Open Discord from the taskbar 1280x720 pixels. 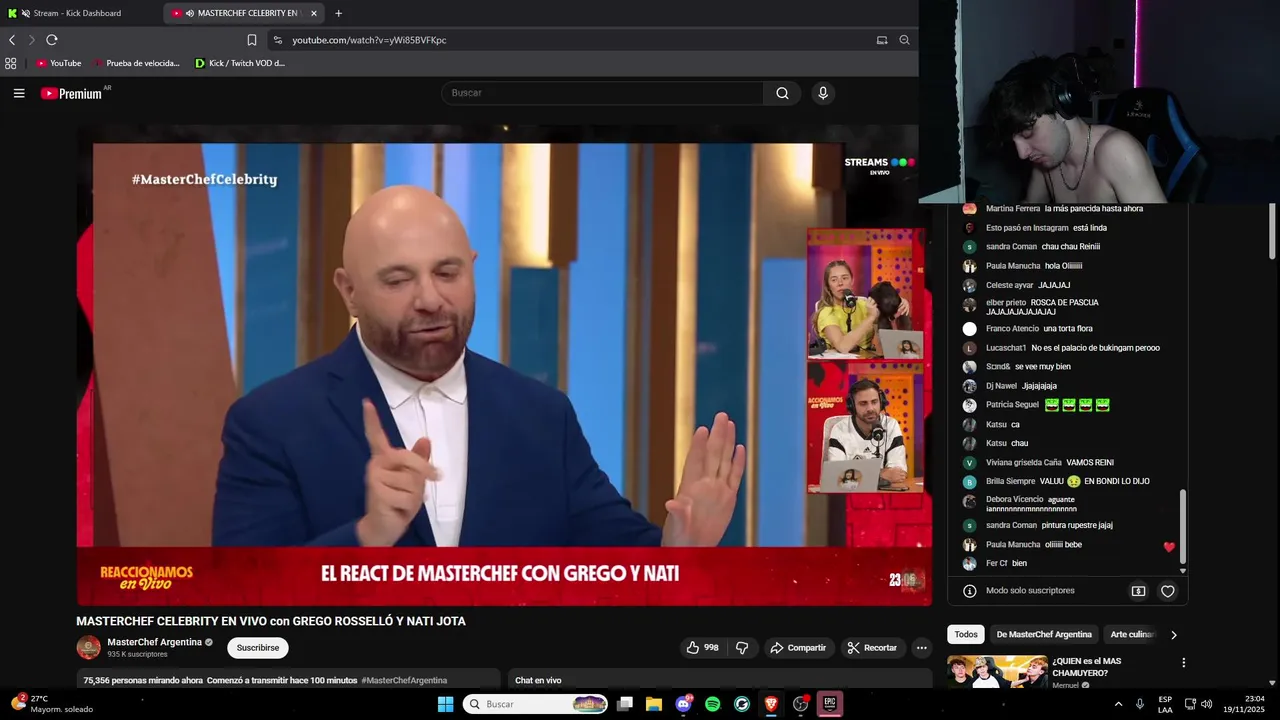[684, 704]
